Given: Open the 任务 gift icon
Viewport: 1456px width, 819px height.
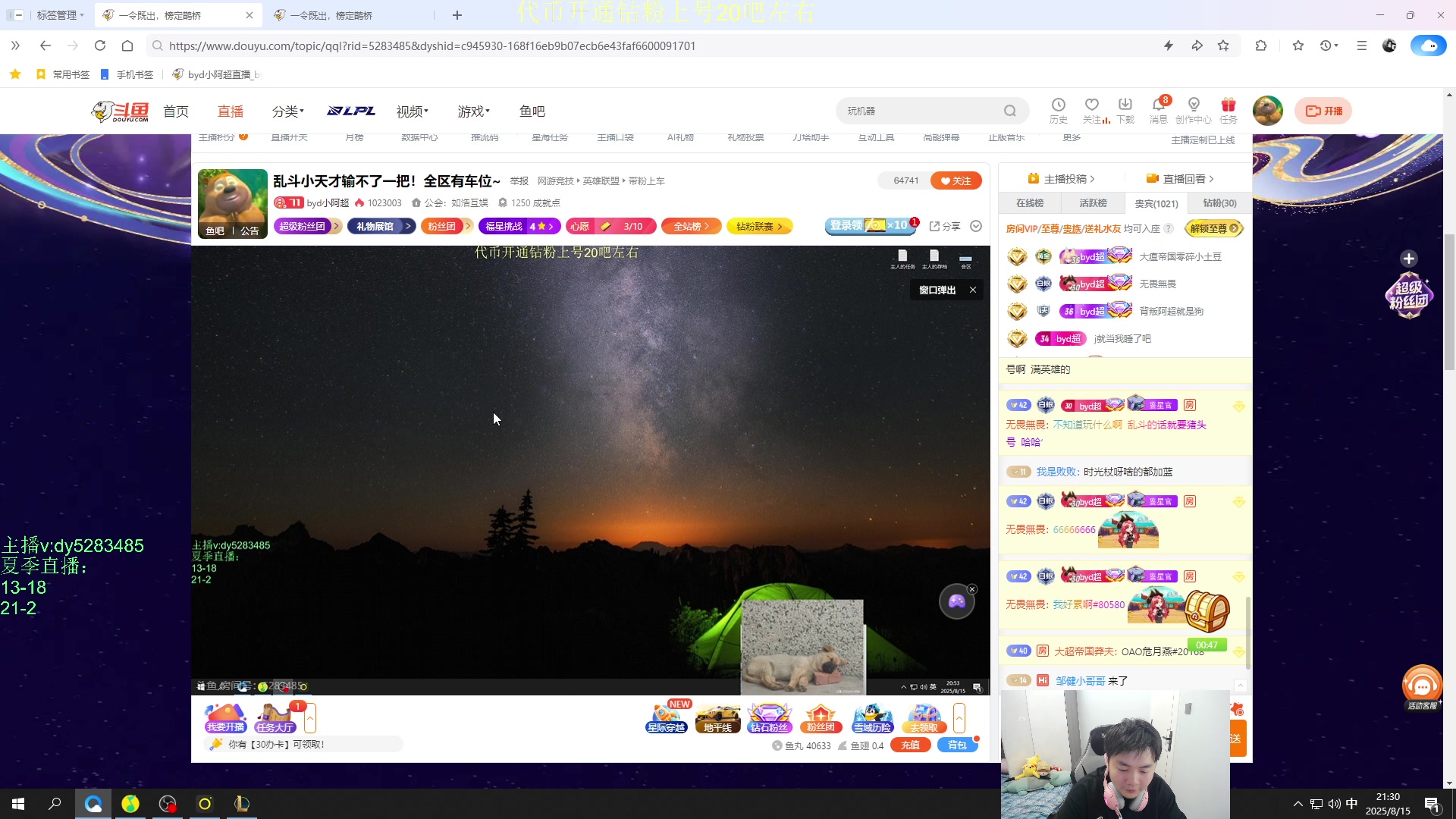Looking at the screenshot, I should point(1228,110).
